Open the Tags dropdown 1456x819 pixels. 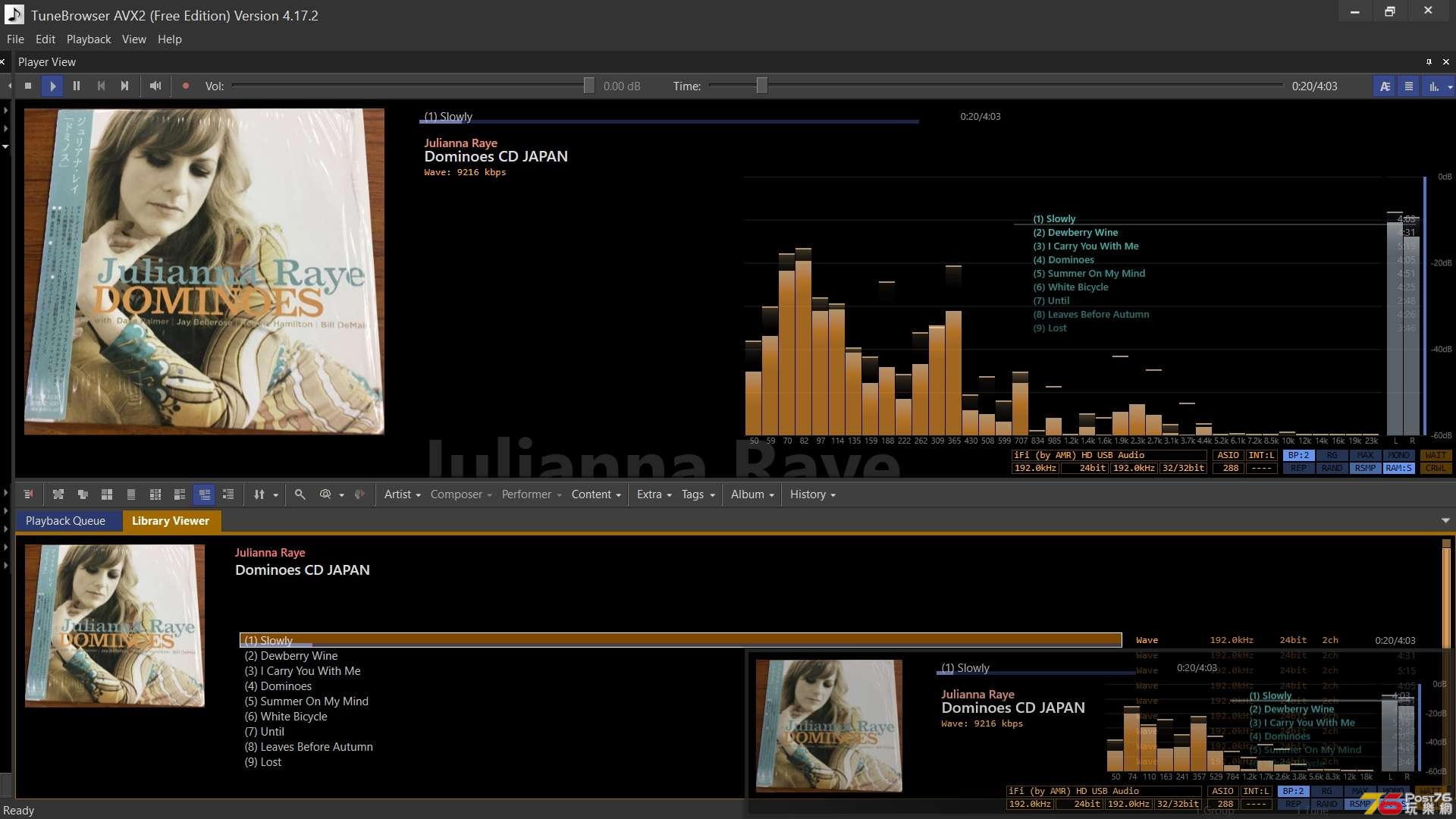click(x=698, y=494)
